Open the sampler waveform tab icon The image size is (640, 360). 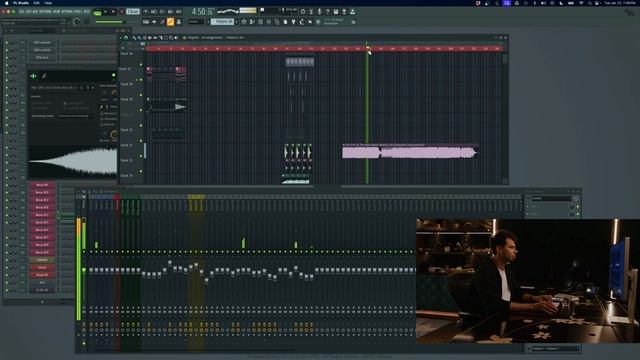pos(33,76)
